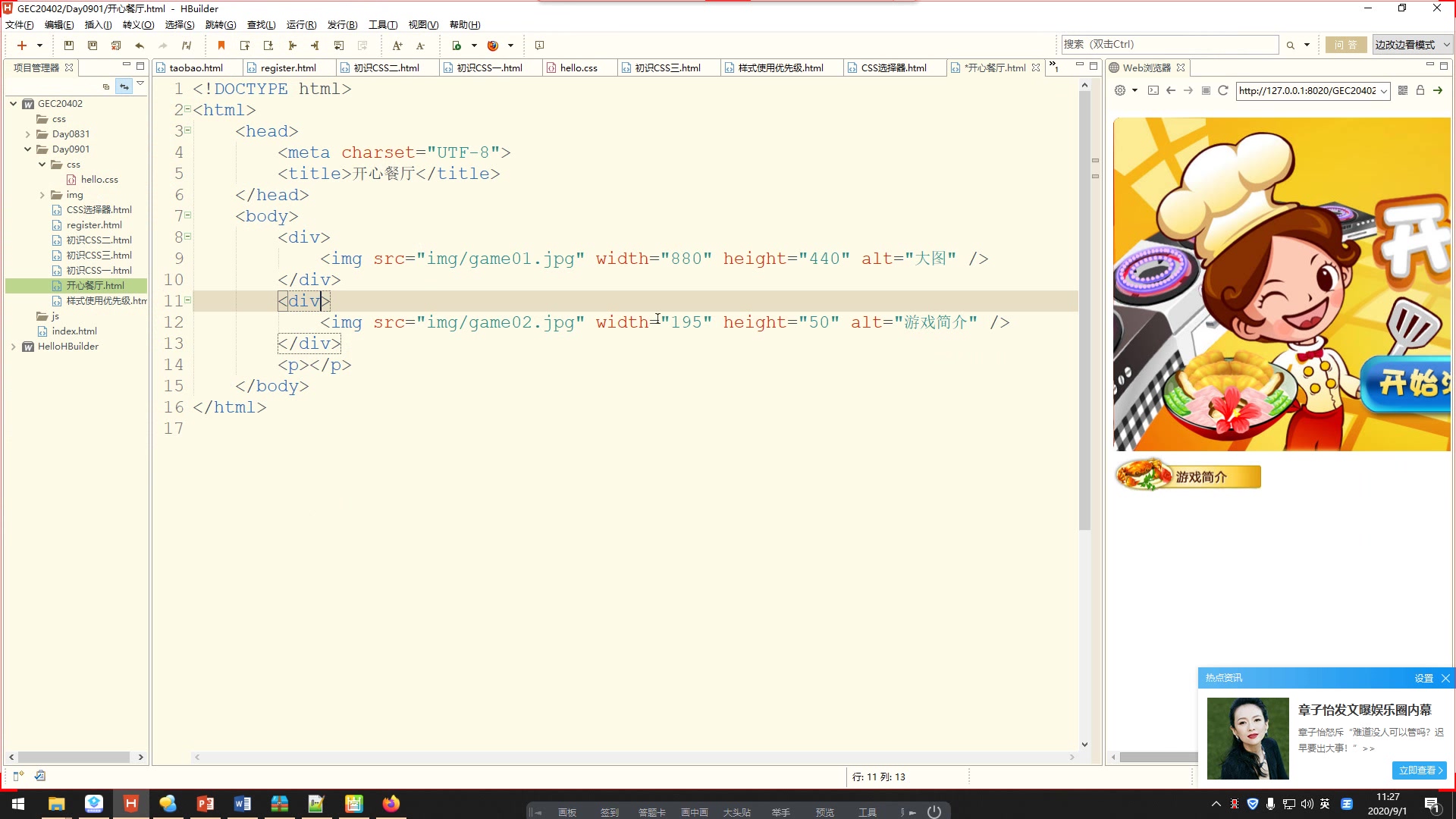The image size is (1456, 819).
Task: Toggle the code fold marker on line 8
Action: coord(187,237)
